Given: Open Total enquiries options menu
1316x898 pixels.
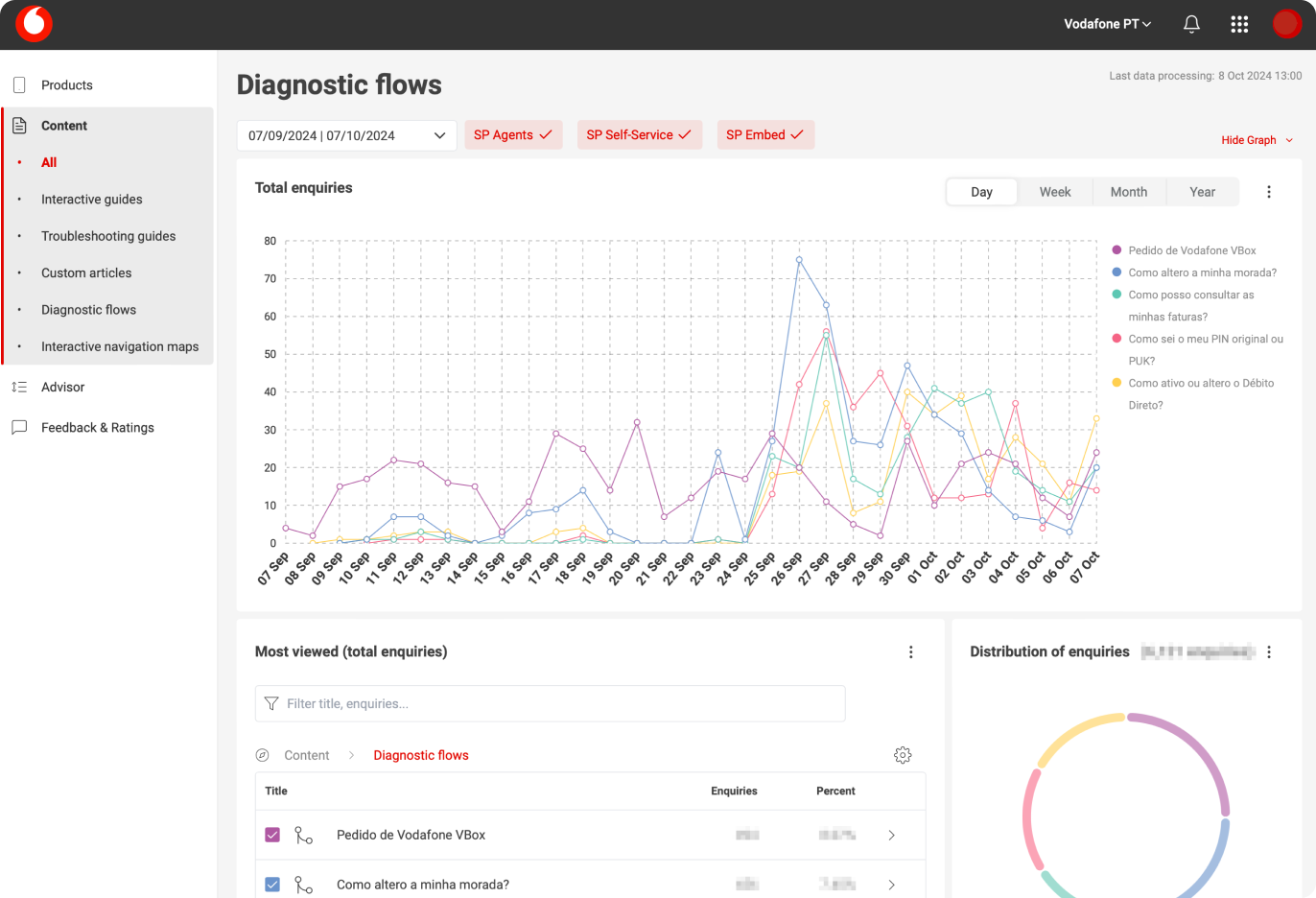Looking at the screenshot, I should (x=1268, y=192).
